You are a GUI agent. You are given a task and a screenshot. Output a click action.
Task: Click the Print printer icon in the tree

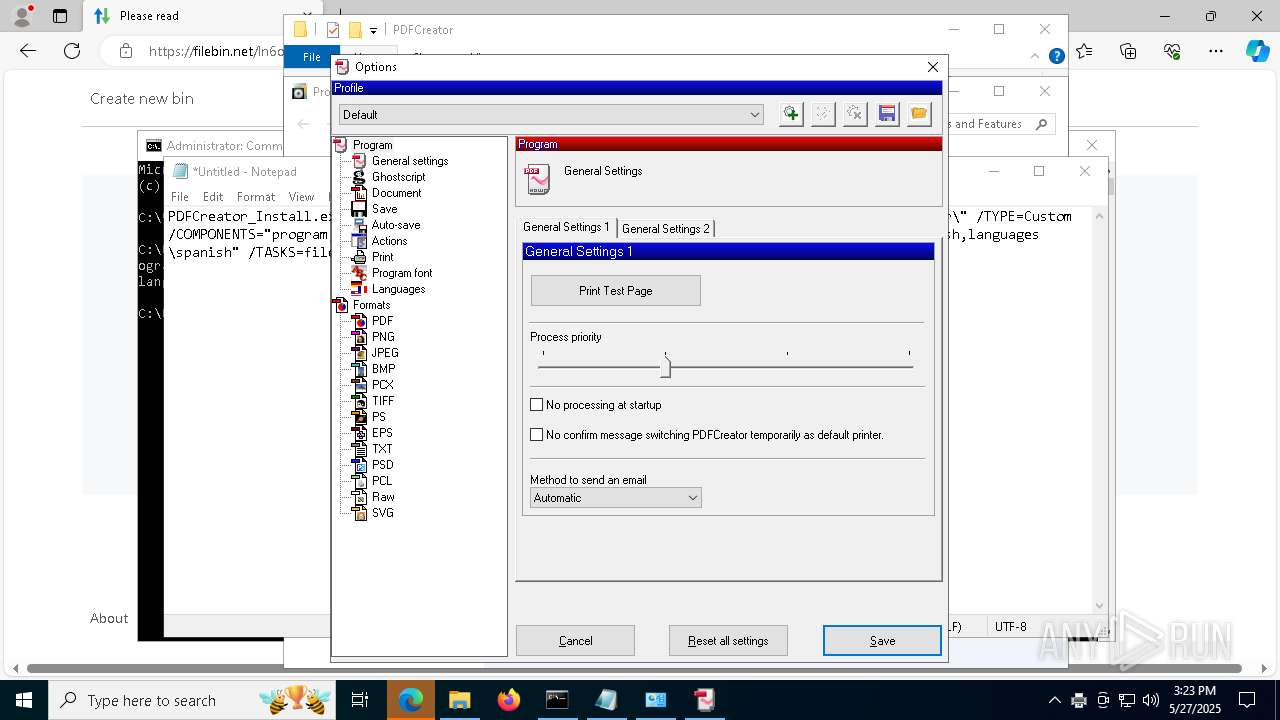[x=359, y=257]
